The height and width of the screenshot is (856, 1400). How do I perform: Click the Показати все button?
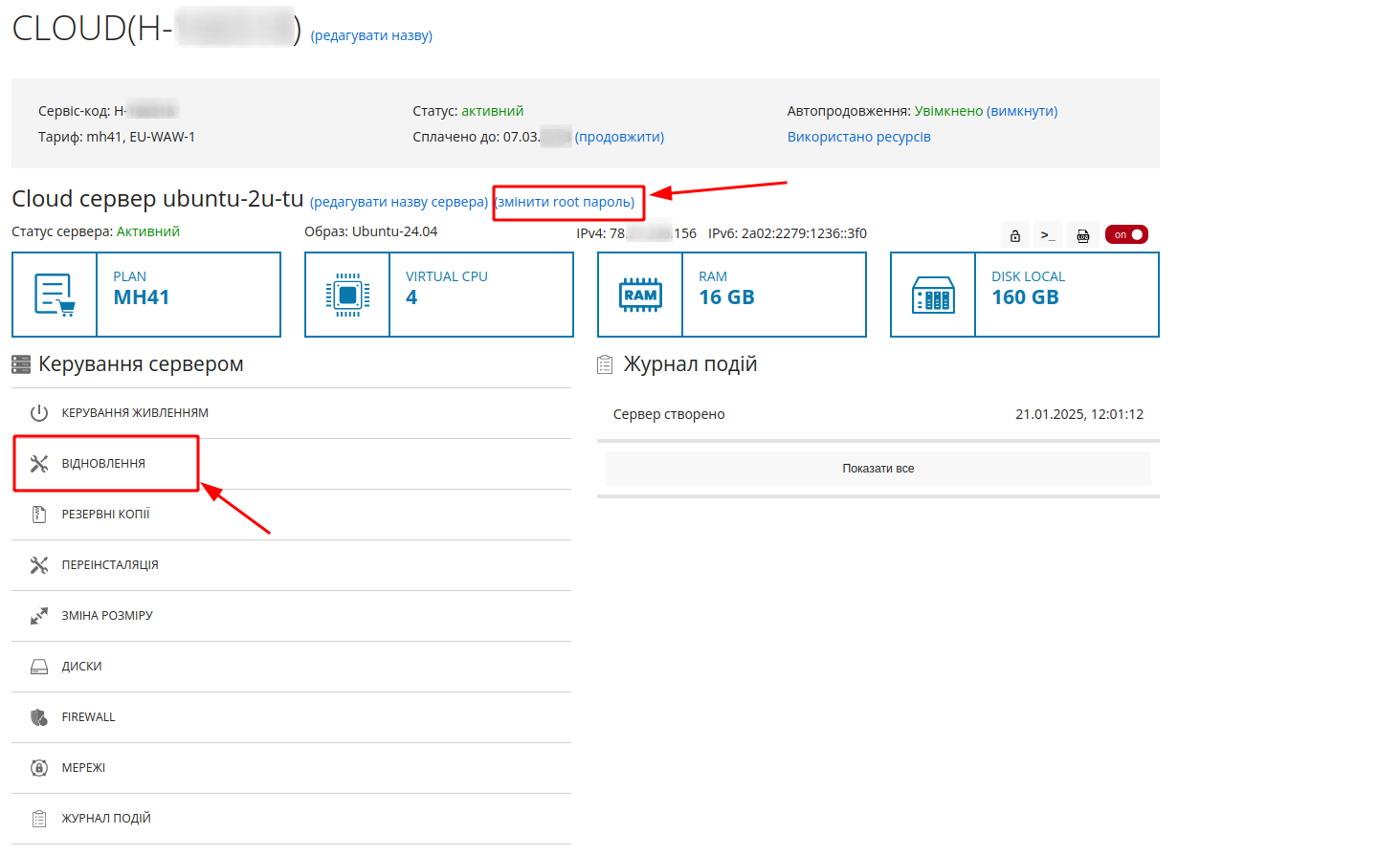click(x=878, y=469)
